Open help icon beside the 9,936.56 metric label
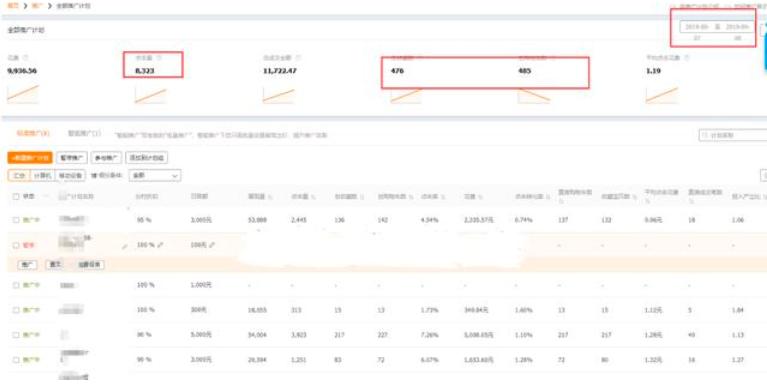The width and height of the screenshot is (767, 385). point(26,58)
